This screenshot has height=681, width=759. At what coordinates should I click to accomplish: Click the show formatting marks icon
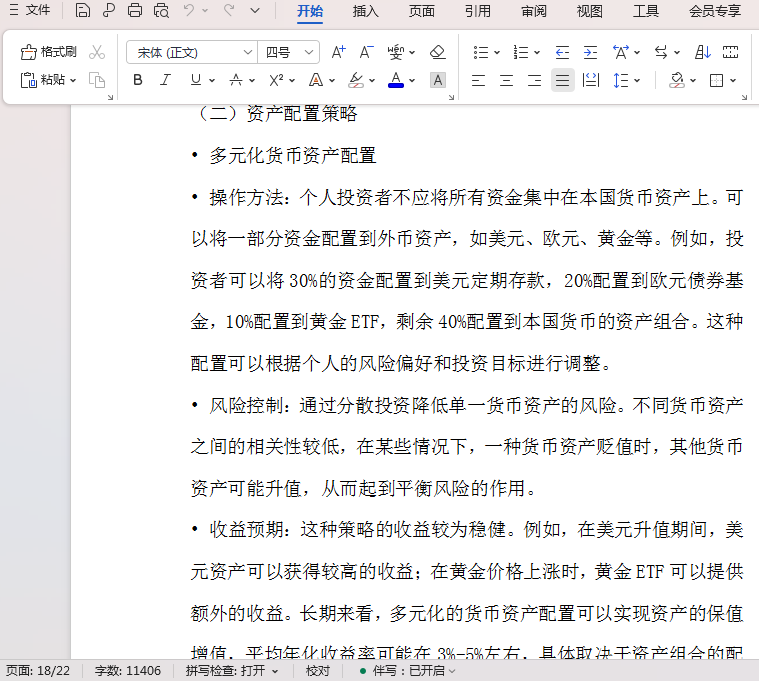pos(730,52)
